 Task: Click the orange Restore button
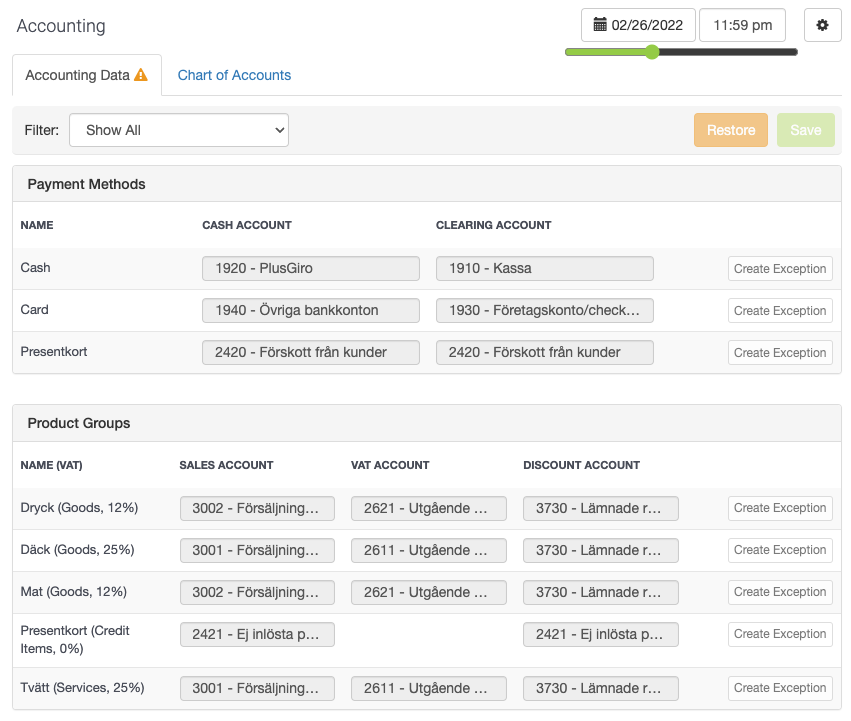pyautogui.click(x=731, y=130)
